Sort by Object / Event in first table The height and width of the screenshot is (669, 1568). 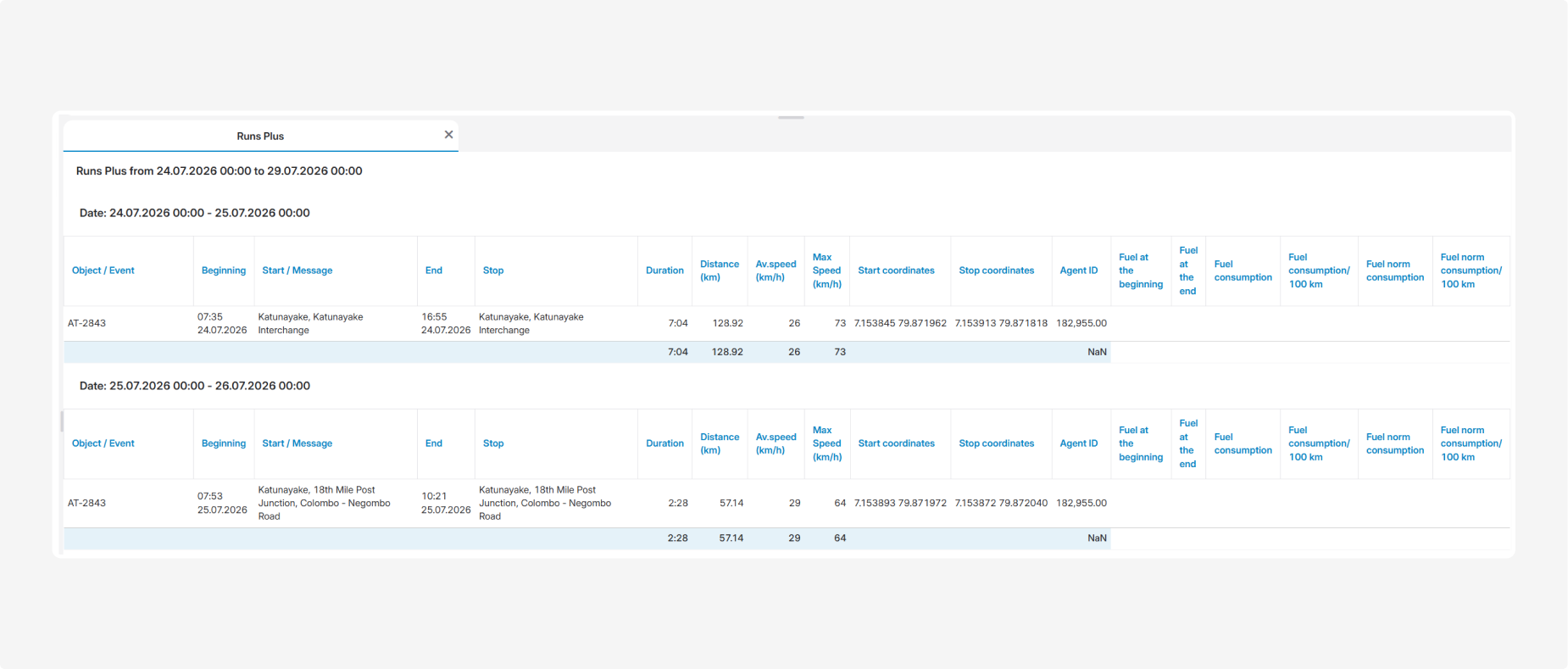pos(103,270)
